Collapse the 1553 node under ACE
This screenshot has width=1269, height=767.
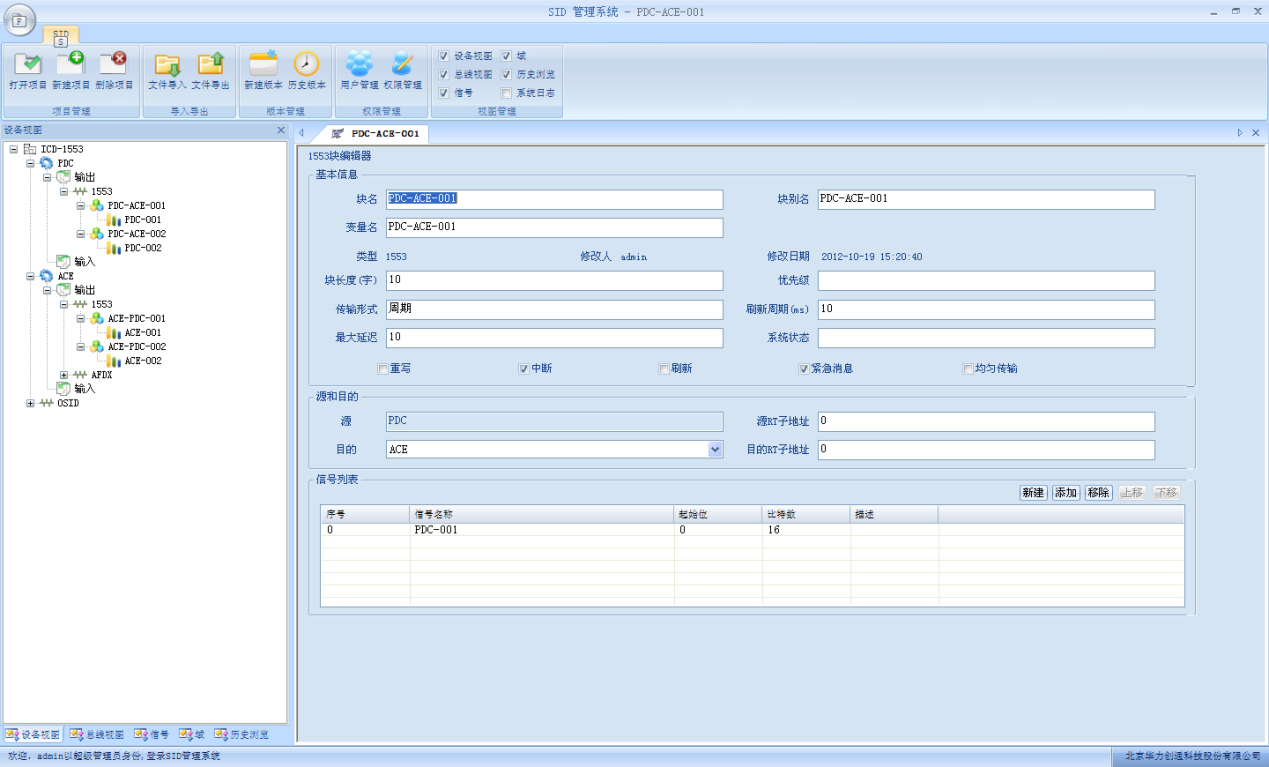64,304
